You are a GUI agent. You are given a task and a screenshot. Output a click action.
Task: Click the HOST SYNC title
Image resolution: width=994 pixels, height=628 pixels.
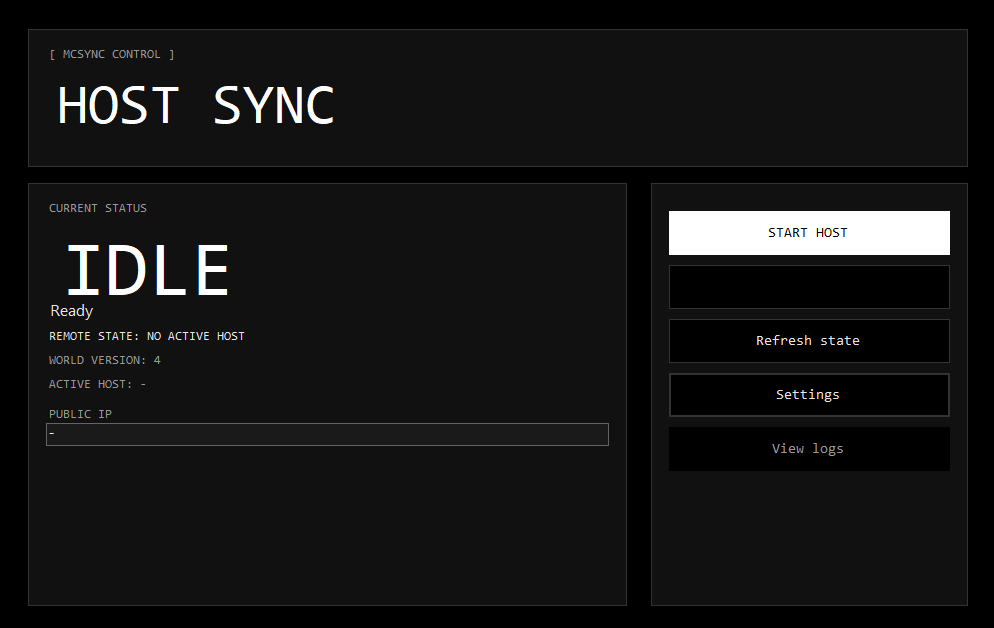click(x=196, y=104)
